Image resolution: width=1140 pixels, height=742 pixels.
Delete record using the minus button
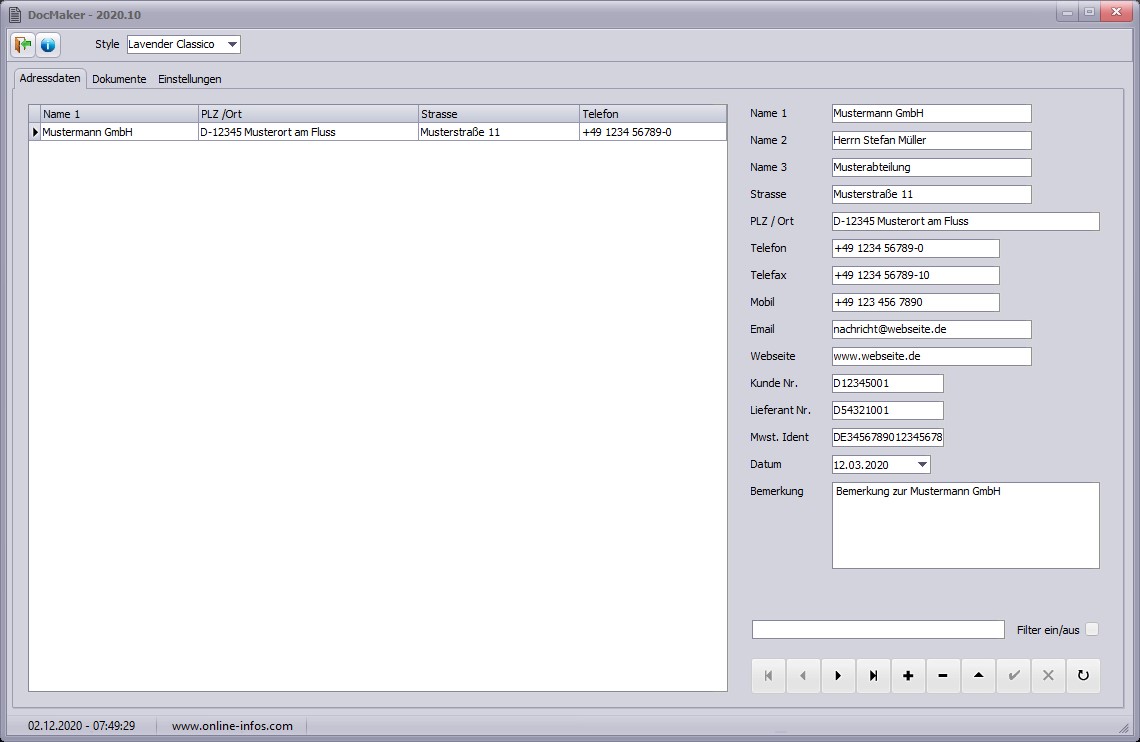[943, 676]
